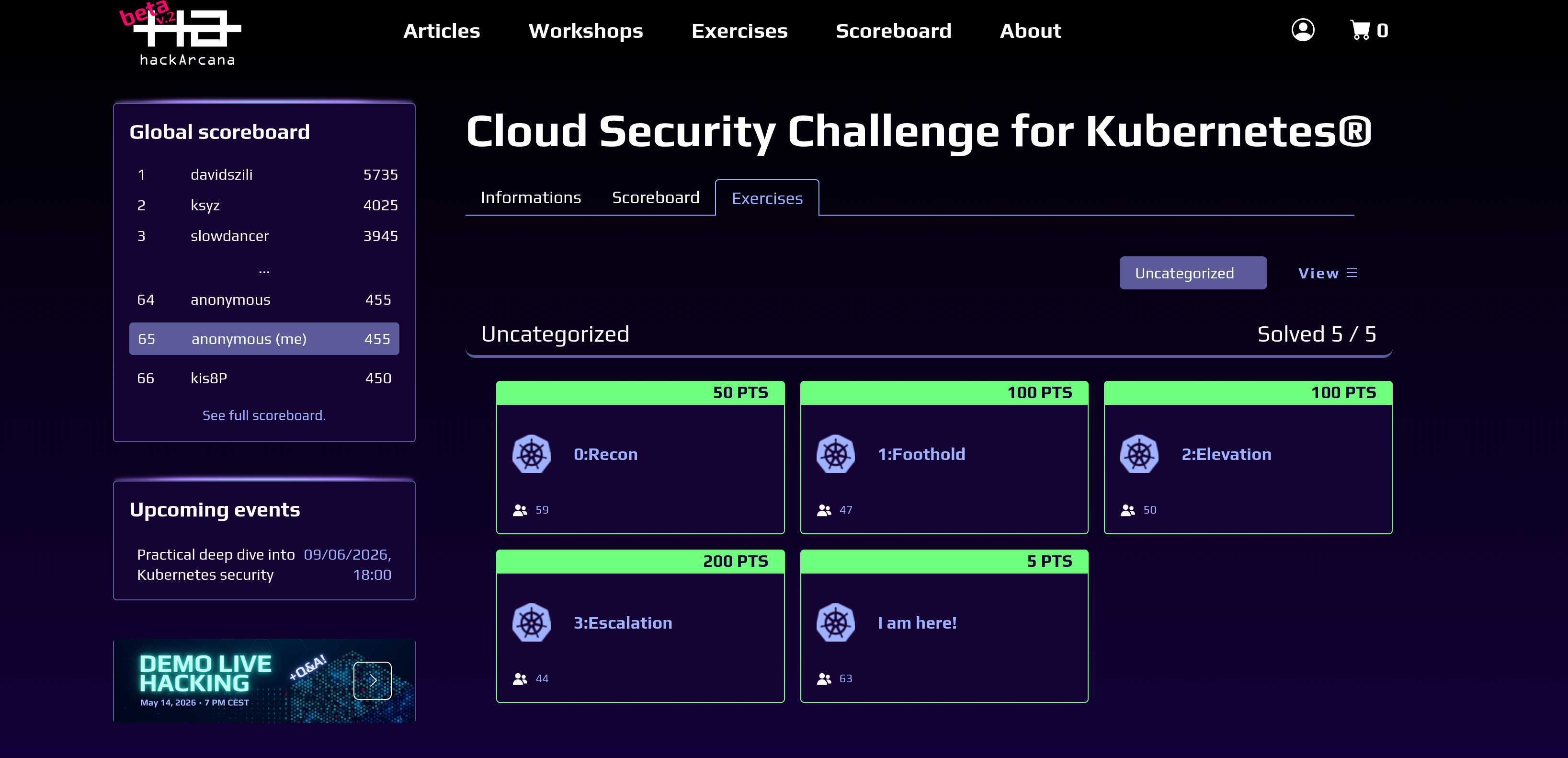Click the event date 09/06/2026, 18:00
This screenshot has height=758, width=1568.
point(348,564)
